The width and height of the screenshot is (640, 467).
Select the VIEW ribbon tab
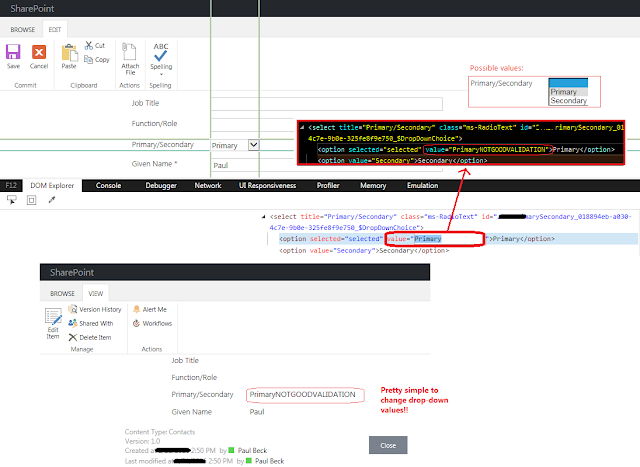tap(96, 294)
